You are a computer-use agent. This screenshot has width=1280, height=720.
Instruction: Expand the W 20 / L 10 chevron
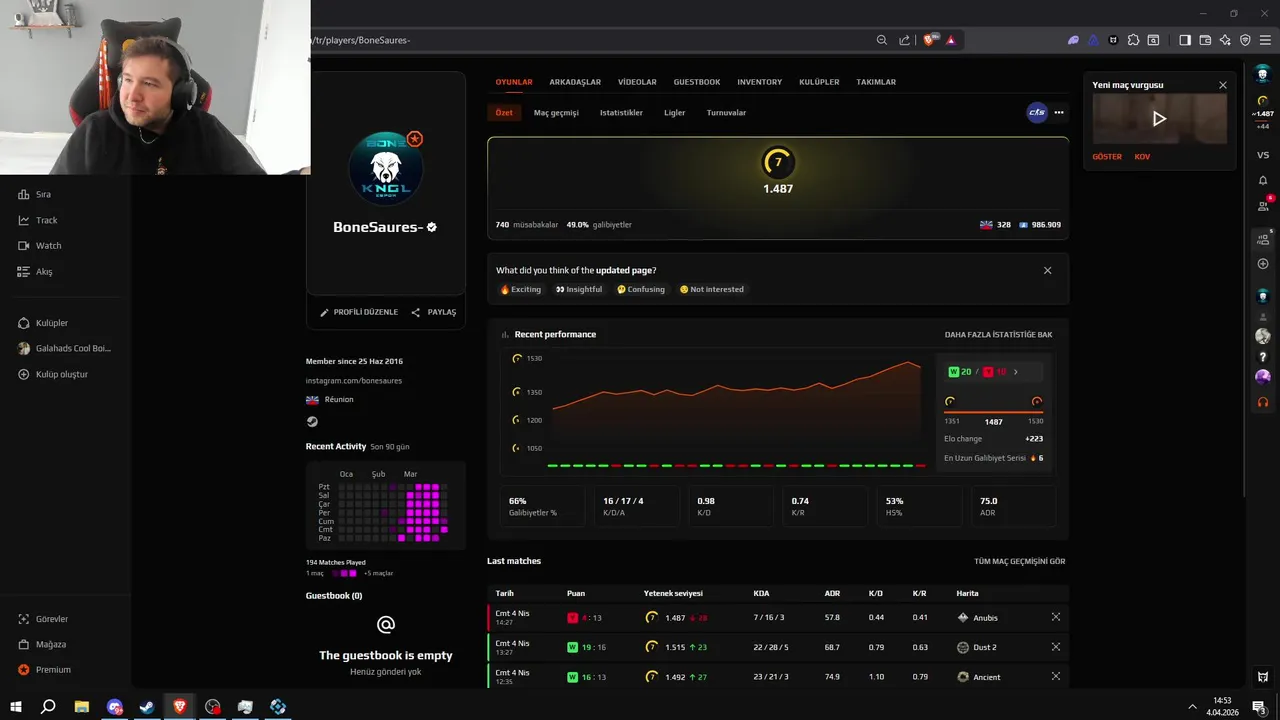coord(1016,372)
